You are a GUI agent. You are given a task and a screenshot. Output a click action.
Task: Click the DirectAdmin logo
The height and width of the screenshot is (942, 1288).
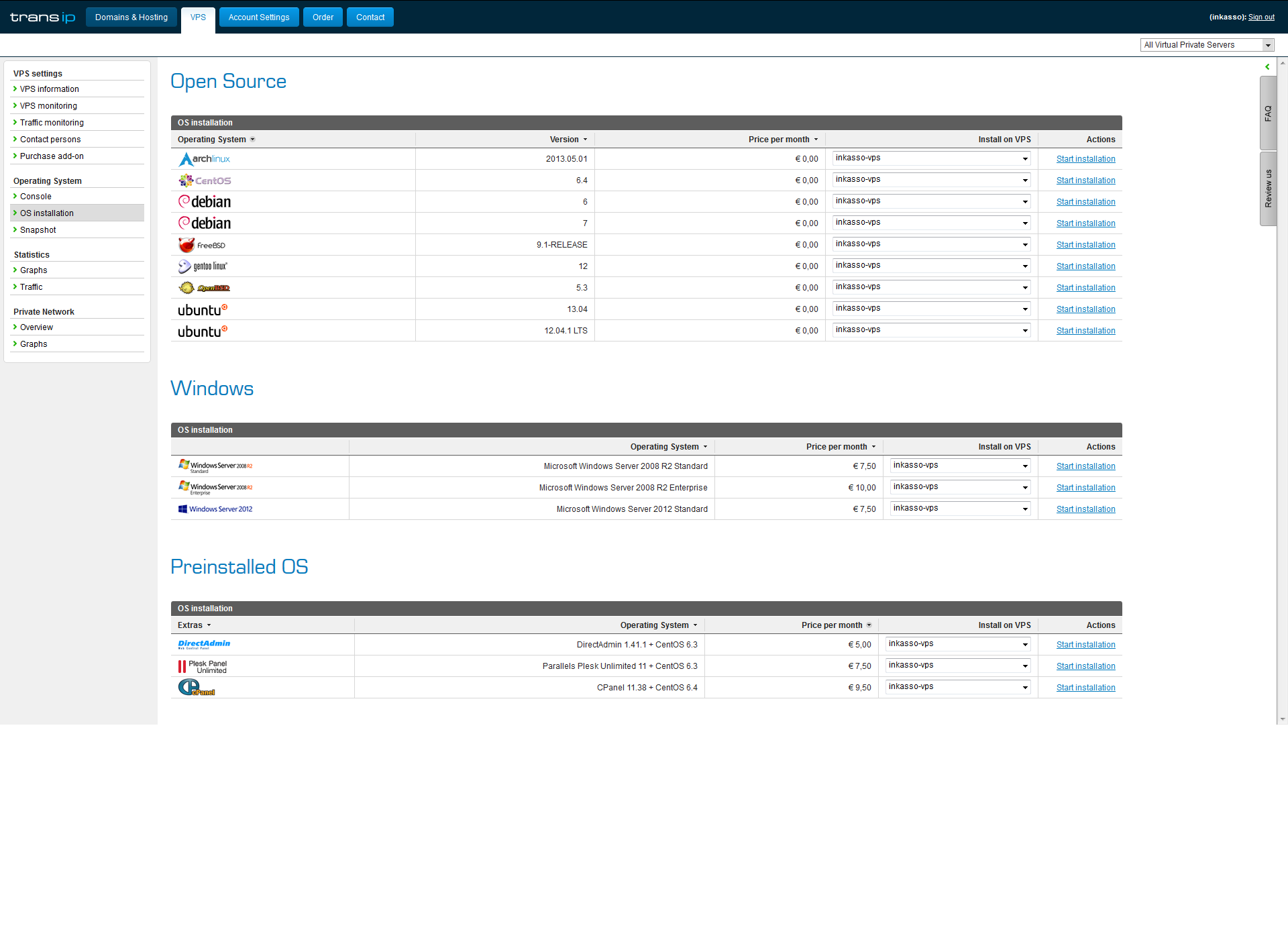(x=204, y=644)
